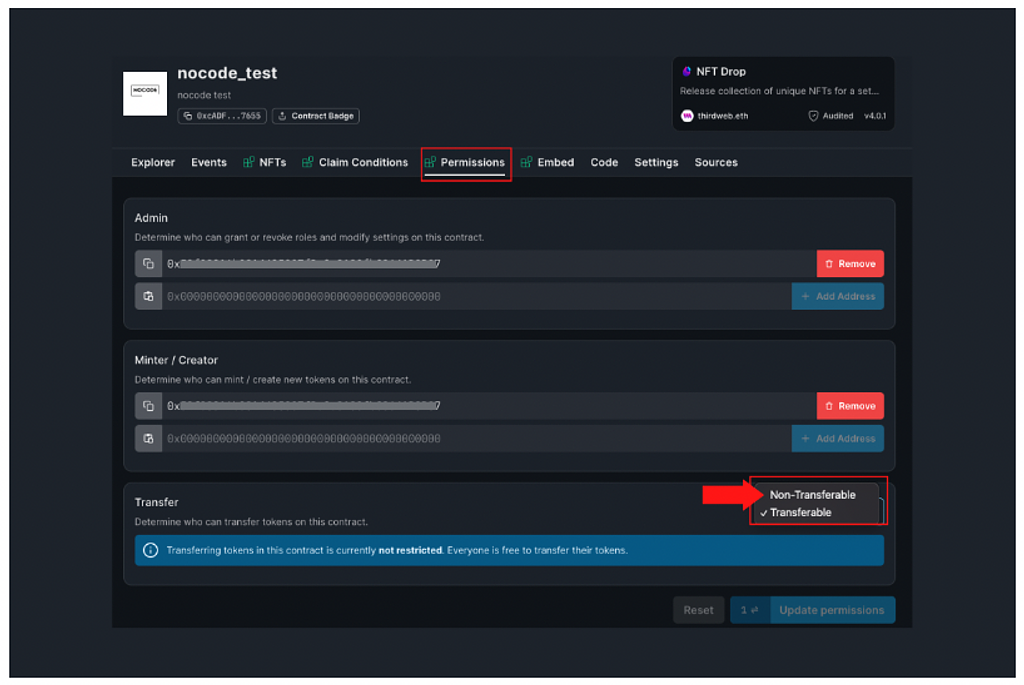
Task: Go to the NFTs tab
Action: click(265, 163)
